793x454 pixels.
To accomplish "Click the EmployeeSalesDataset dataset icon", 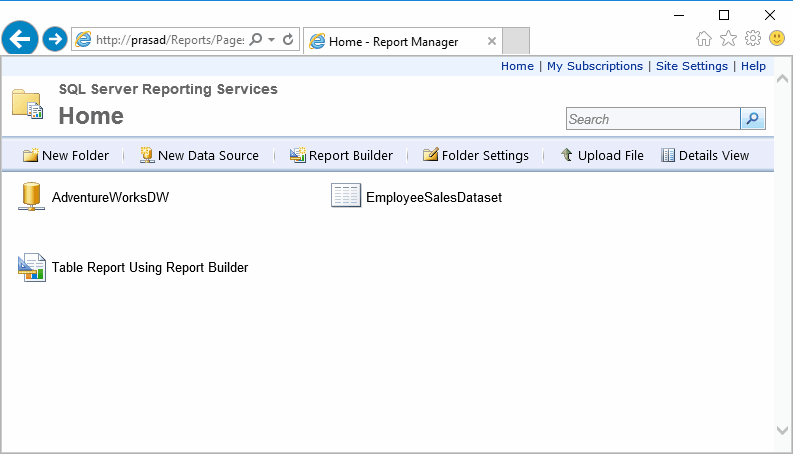I will 345,196.
